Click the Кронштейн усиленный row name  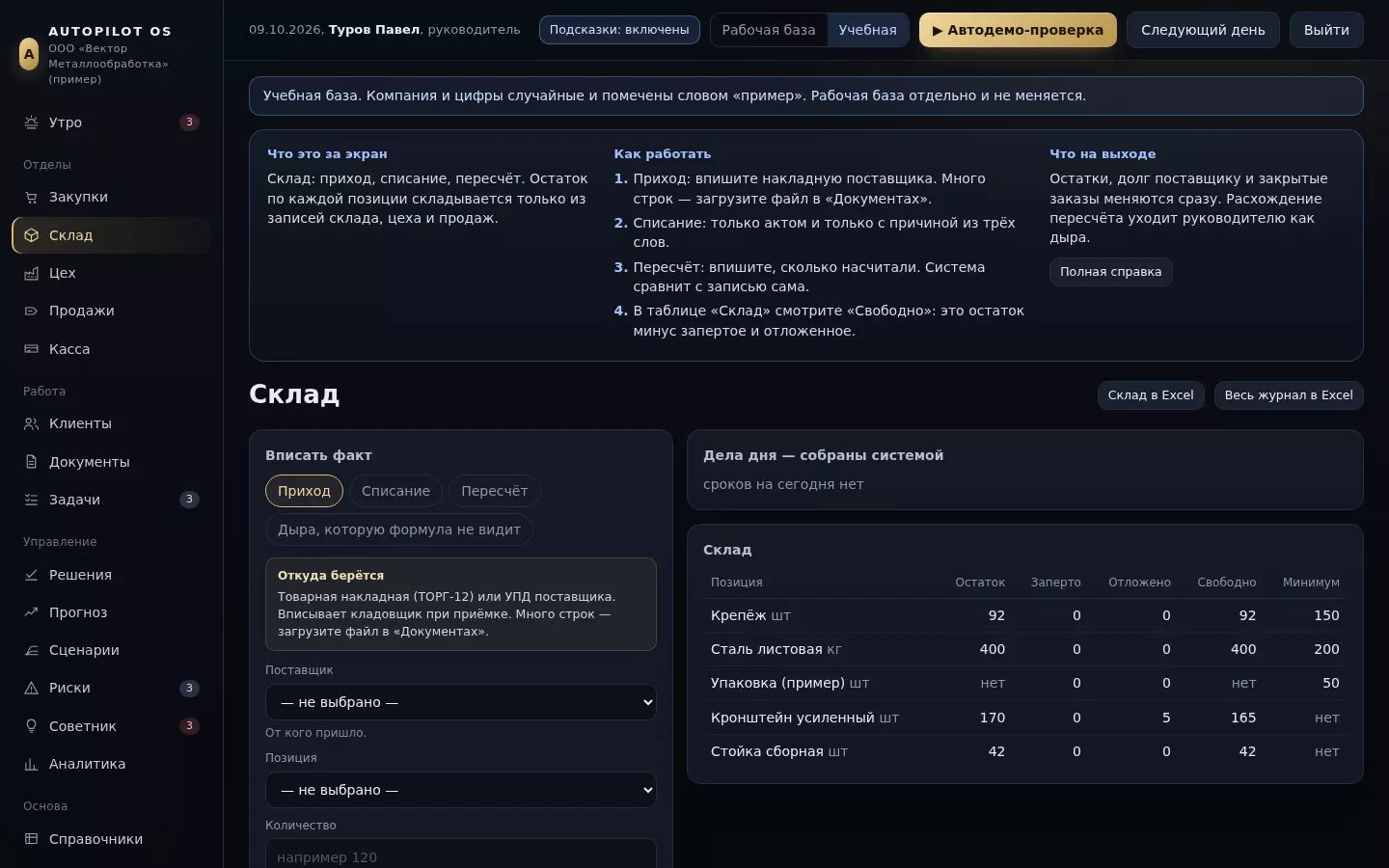point(793,718)
